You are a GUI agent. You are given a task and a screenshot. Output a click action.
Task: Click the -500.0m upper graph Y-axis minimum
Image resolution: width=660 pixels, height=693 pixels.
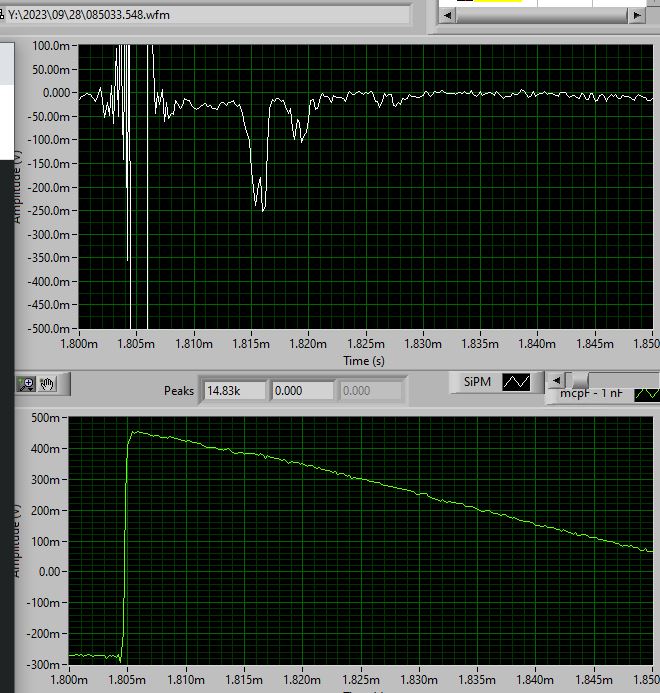(49, 328)
